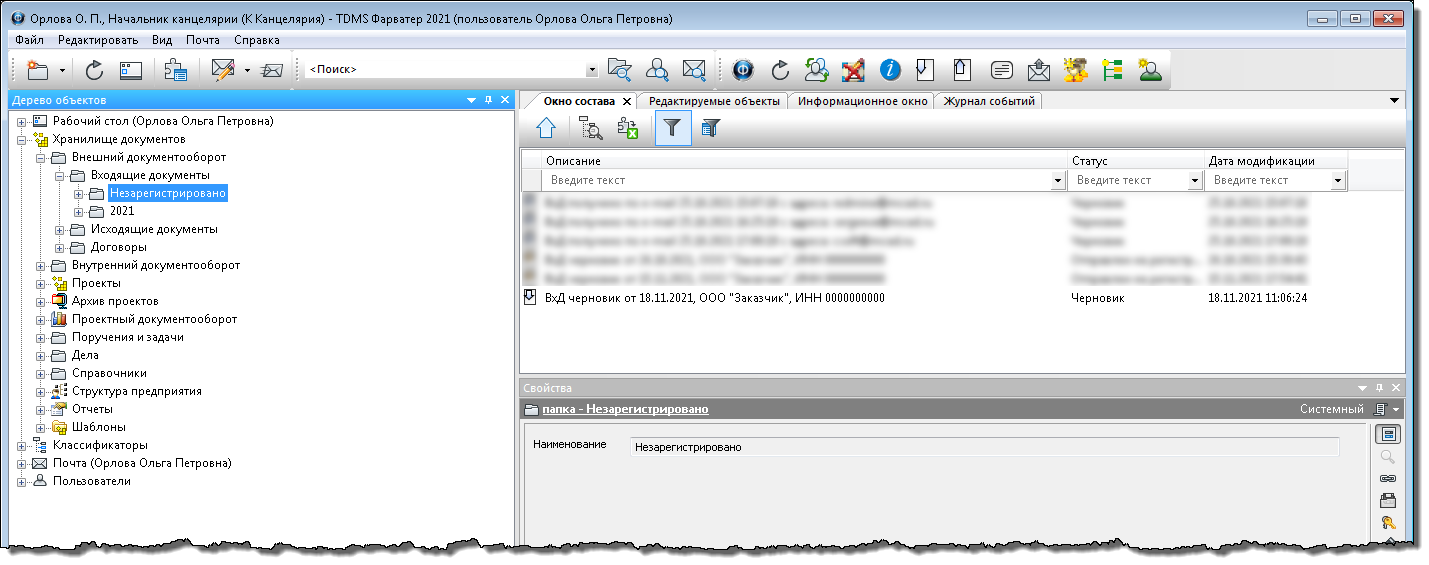The image size is (1429, 565).
Task: Pin the Дерево объектов panel
Action: [488, 100]
